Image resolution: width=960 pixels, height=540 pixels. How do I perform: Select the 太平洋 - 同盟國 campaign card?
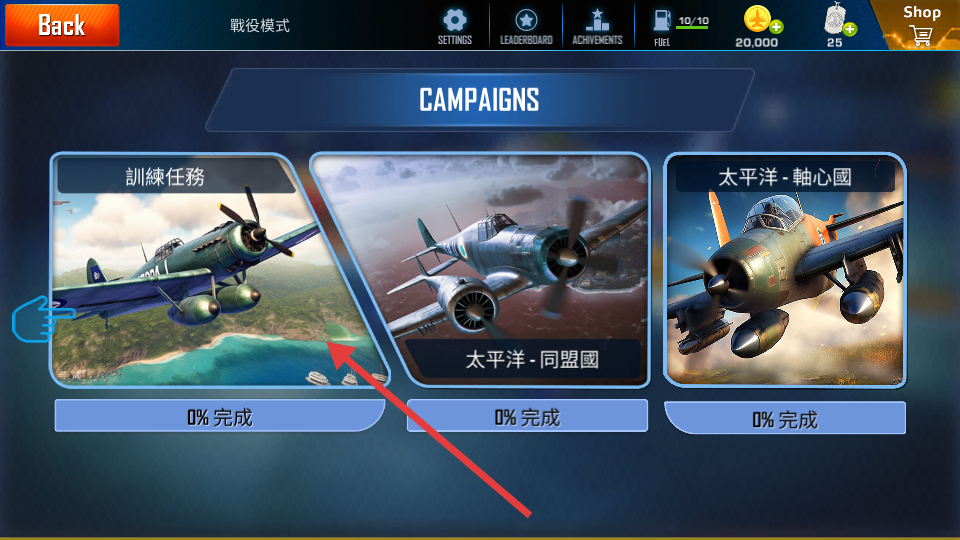490,270
